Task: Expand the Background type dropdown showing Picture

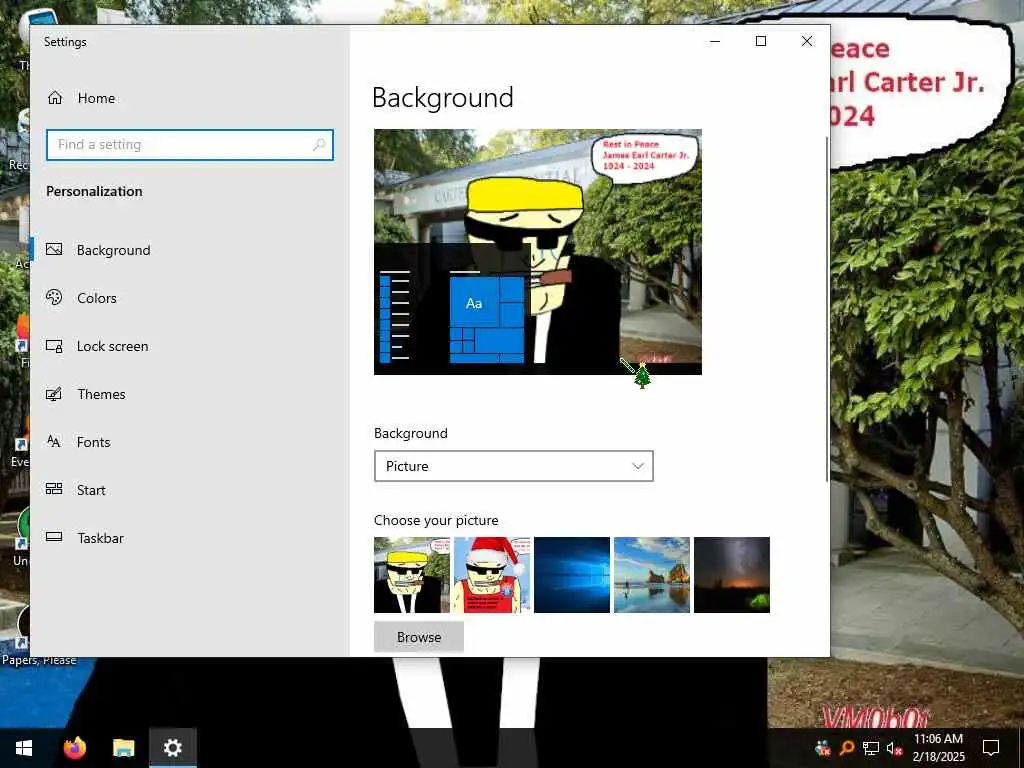Action: [x=513, y=466]
